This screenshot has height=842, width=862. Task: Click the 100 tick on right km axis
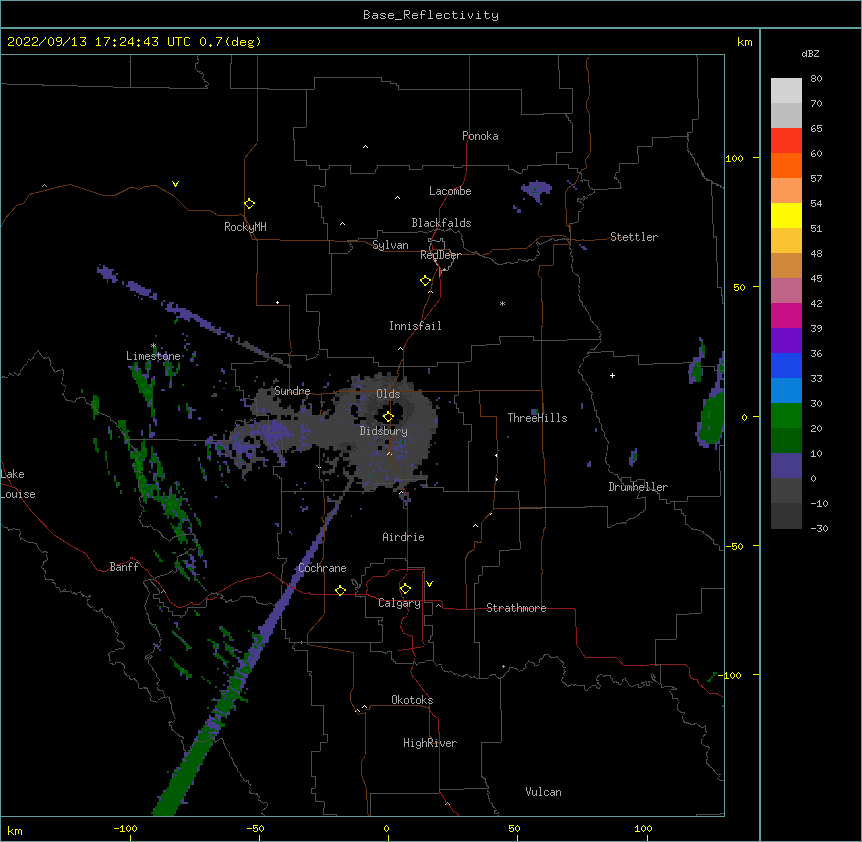point(734,158)
